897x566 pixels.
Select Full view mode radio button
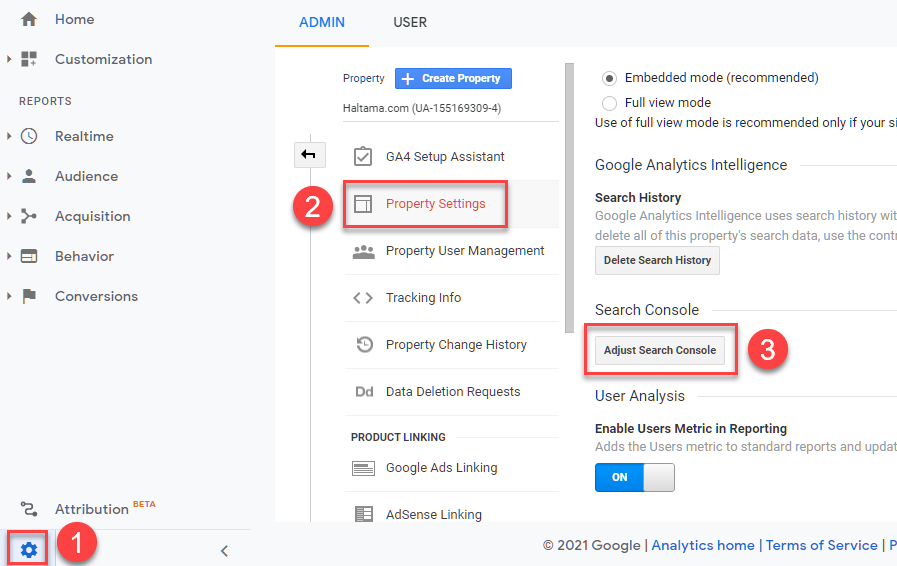tap(609, 103)
